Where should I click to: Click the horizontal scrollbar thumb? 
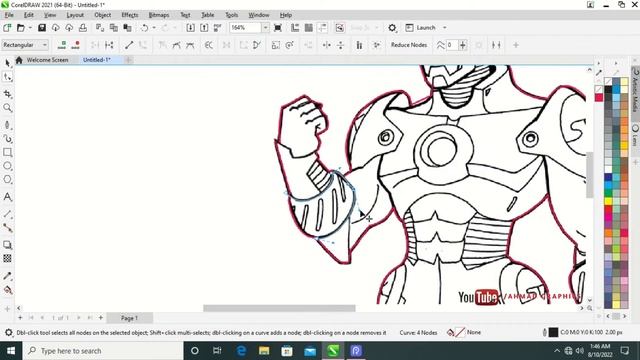point(279,308)
